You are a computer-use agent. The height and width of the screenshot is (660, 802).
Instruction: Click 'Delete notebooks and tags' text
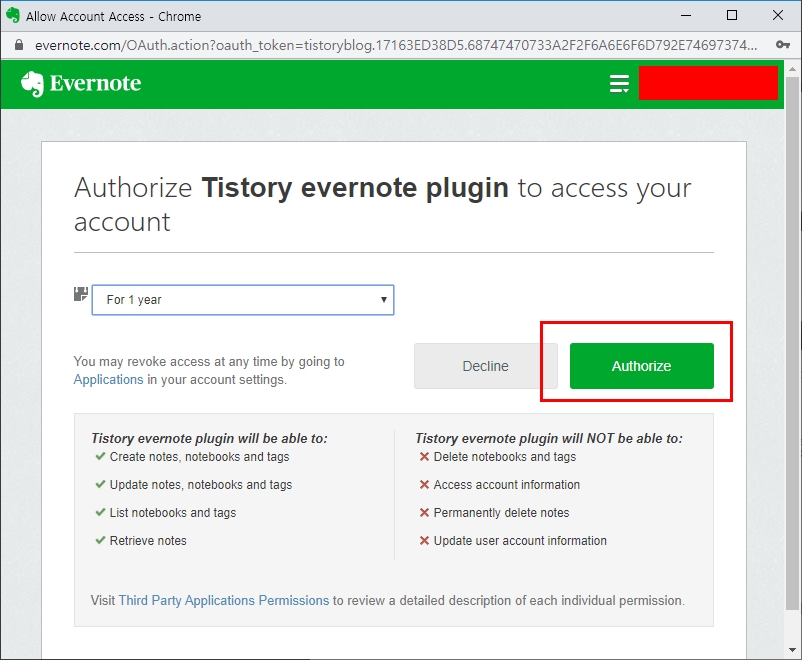pyautogui.click(x=505, y=457)
